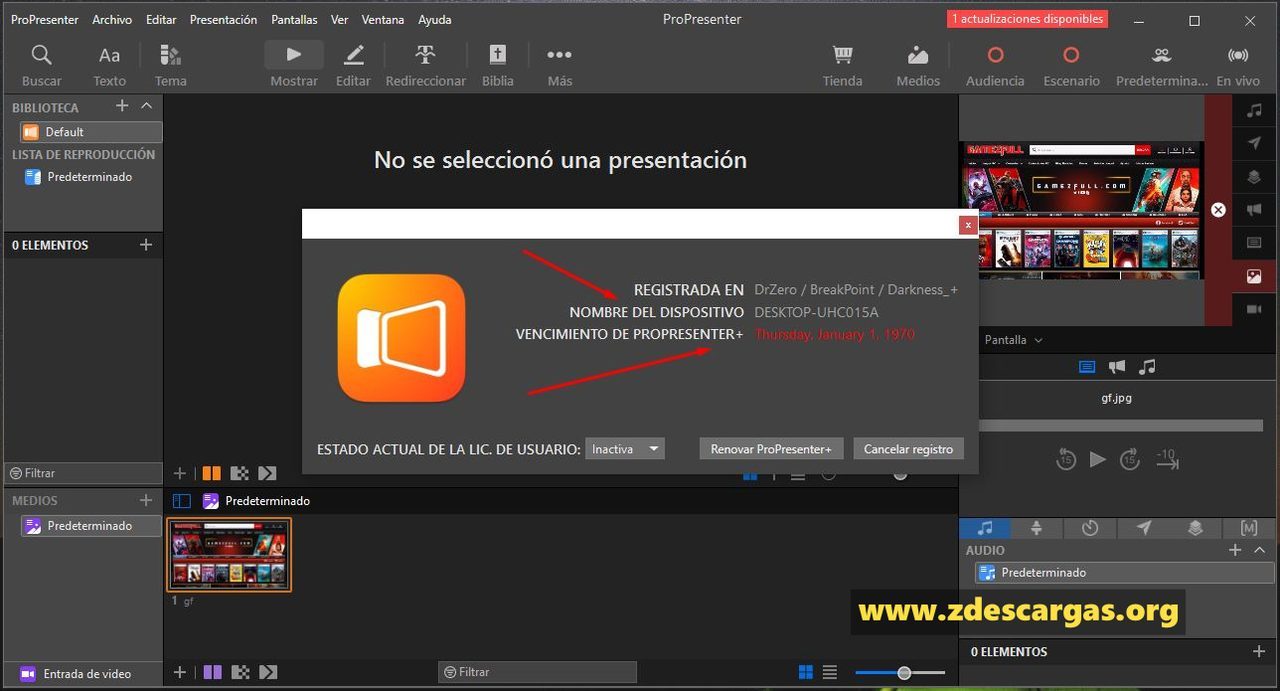Skip back 15 seconds
Image resolution: width=1280 pixels, height=691 pixels.
pos(1066,459)
